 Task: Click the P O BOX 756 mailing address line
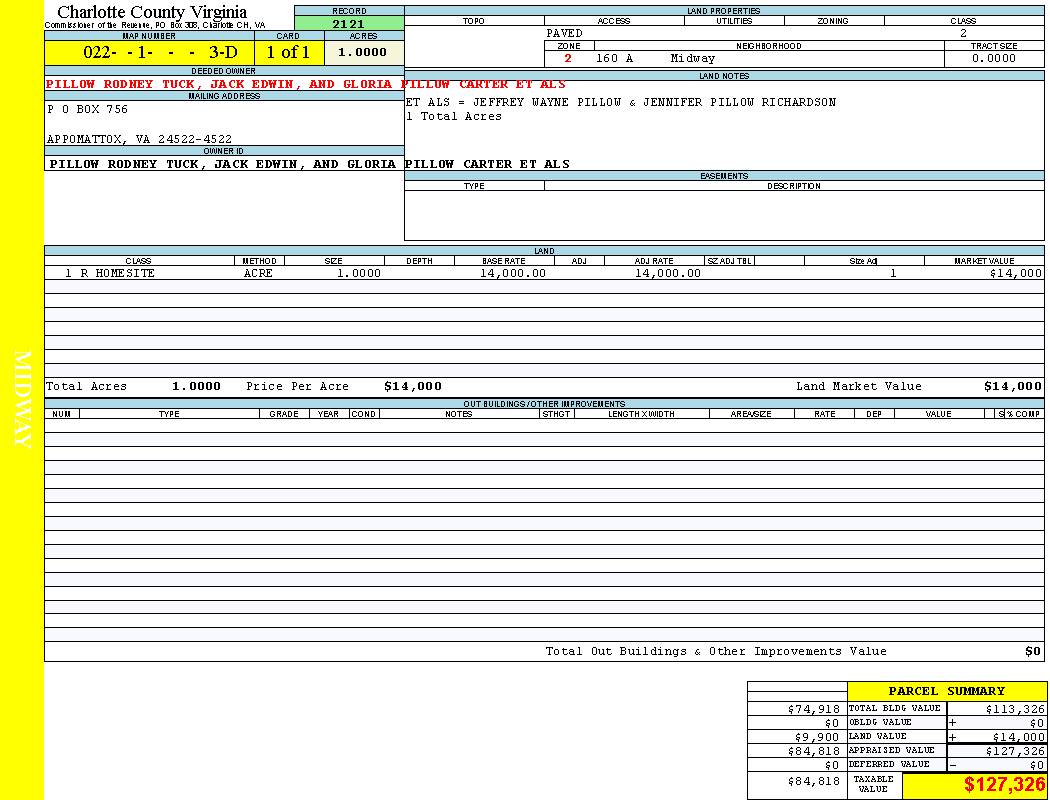tap(88, 109)
